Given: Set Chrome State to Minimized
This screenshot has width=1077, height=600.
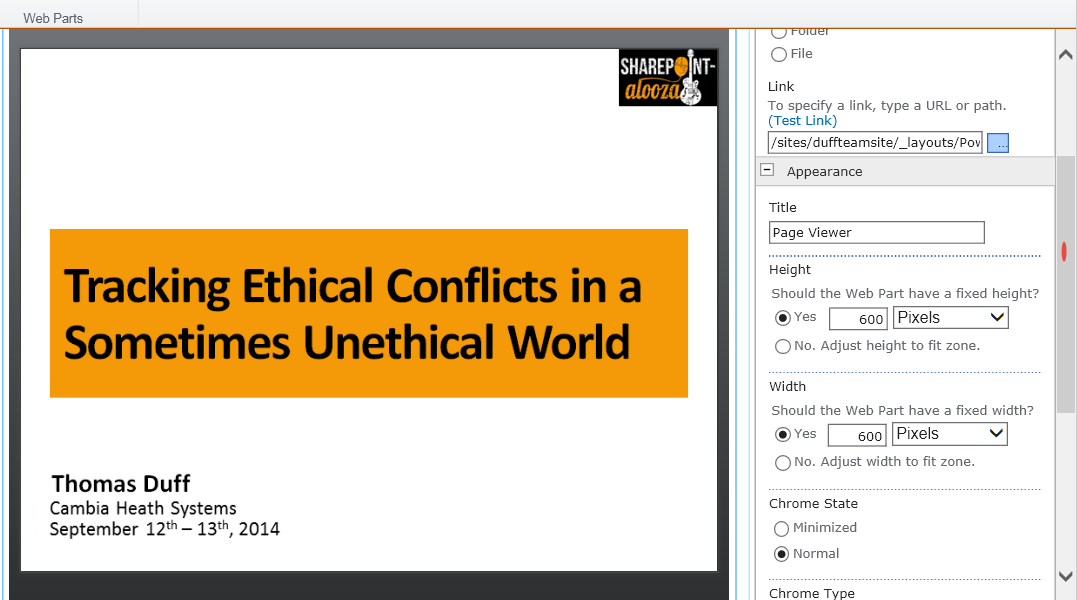Looking at the screenshot, I should click(782, 529).
